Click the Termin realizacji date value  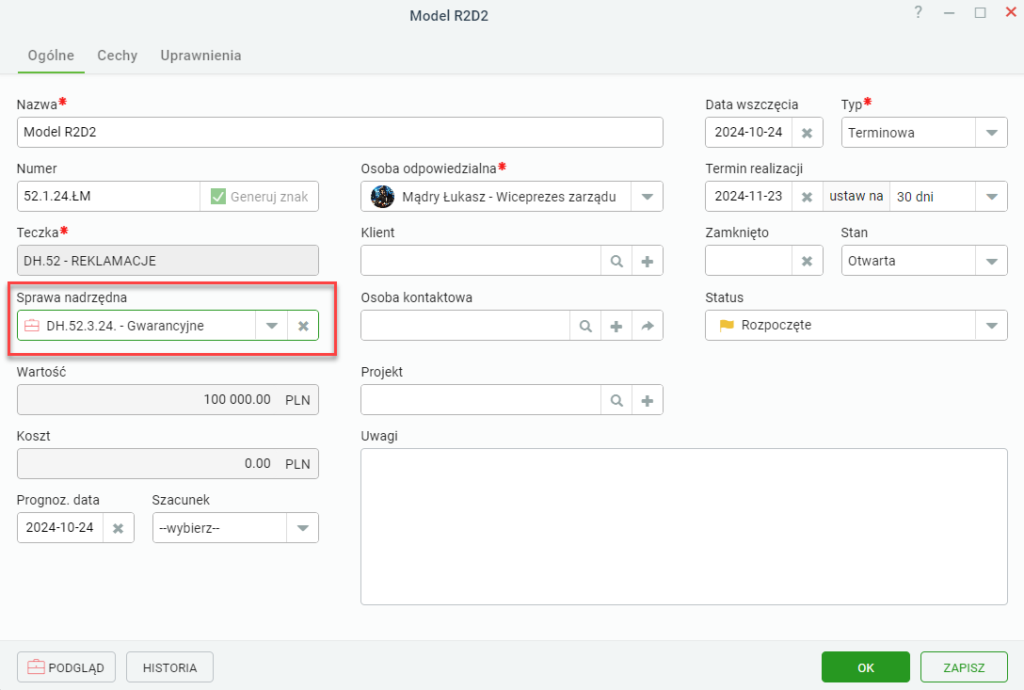[x=748, y=196]
